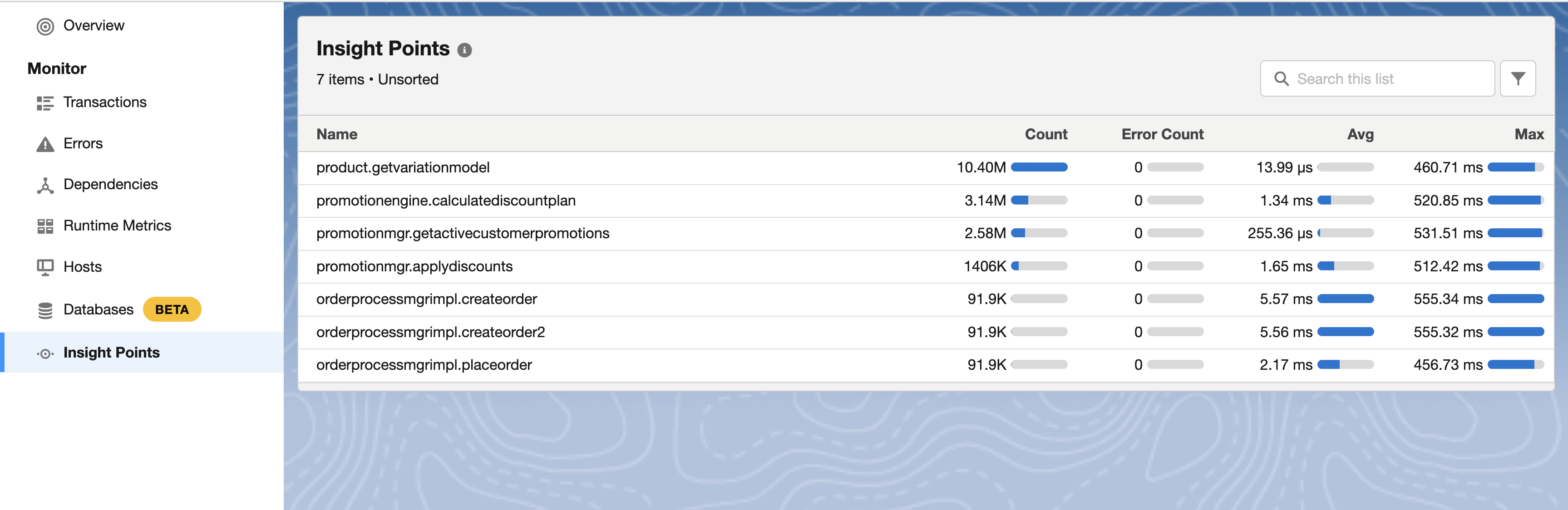Select the Insight Points target icon

[x=44, y=353]
